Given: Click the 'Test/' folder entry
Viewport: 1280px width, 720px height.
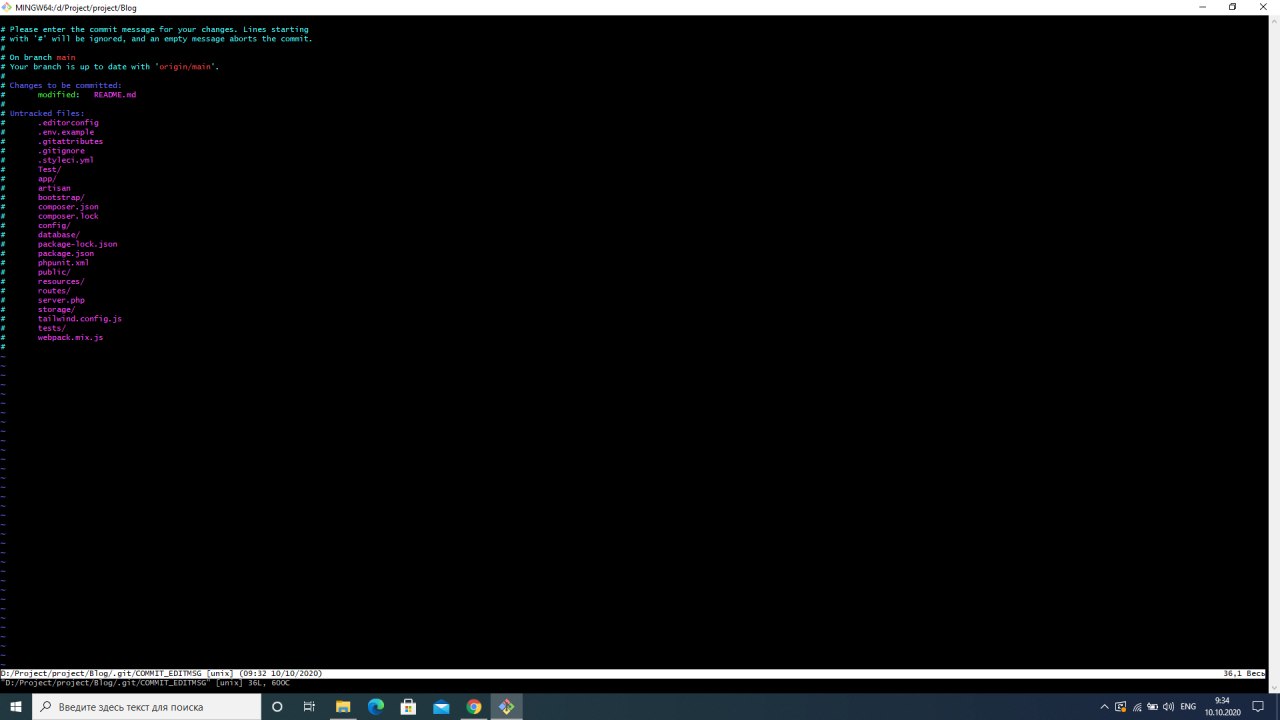Looking at the screenshot, I should (x=49, y=169).
